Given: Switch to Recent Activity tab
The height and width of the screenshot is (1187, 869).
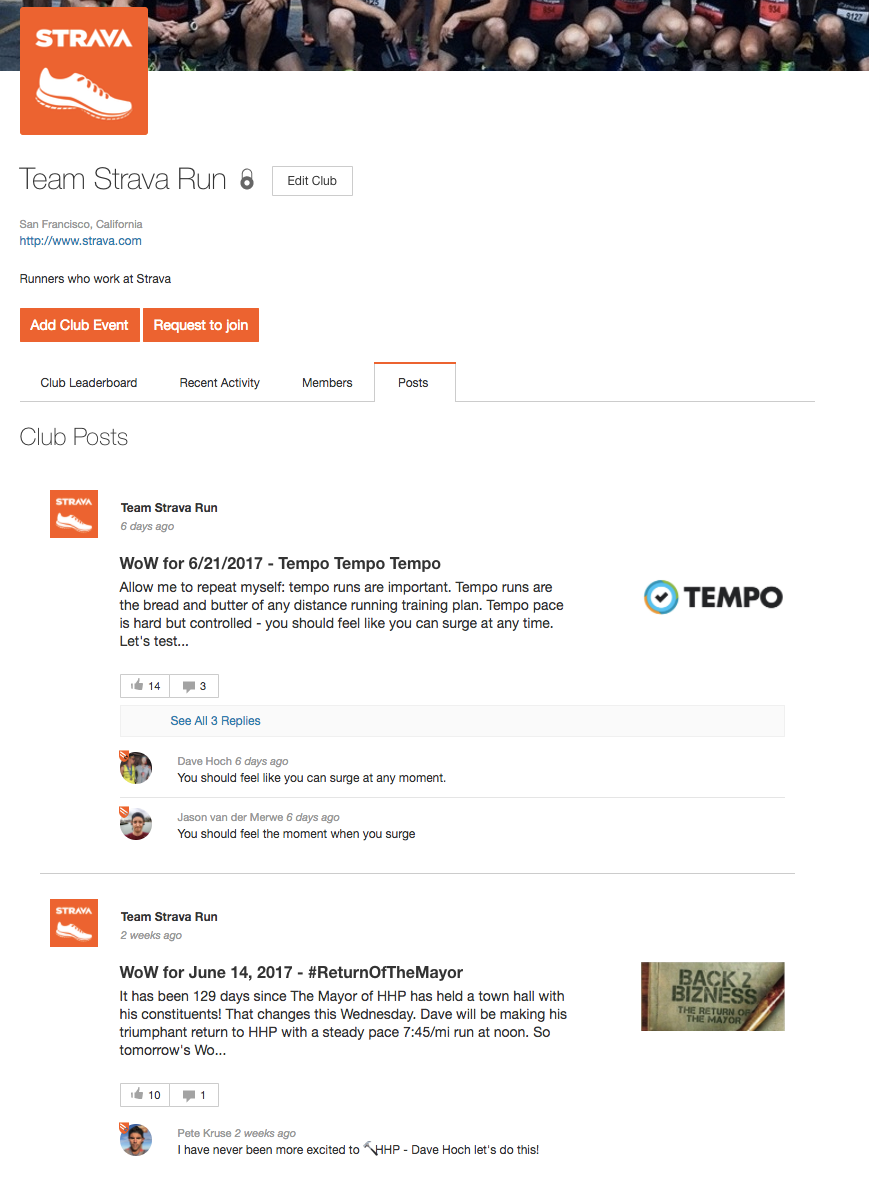Looking at the screenshot, I should click(x=220, y=383).
